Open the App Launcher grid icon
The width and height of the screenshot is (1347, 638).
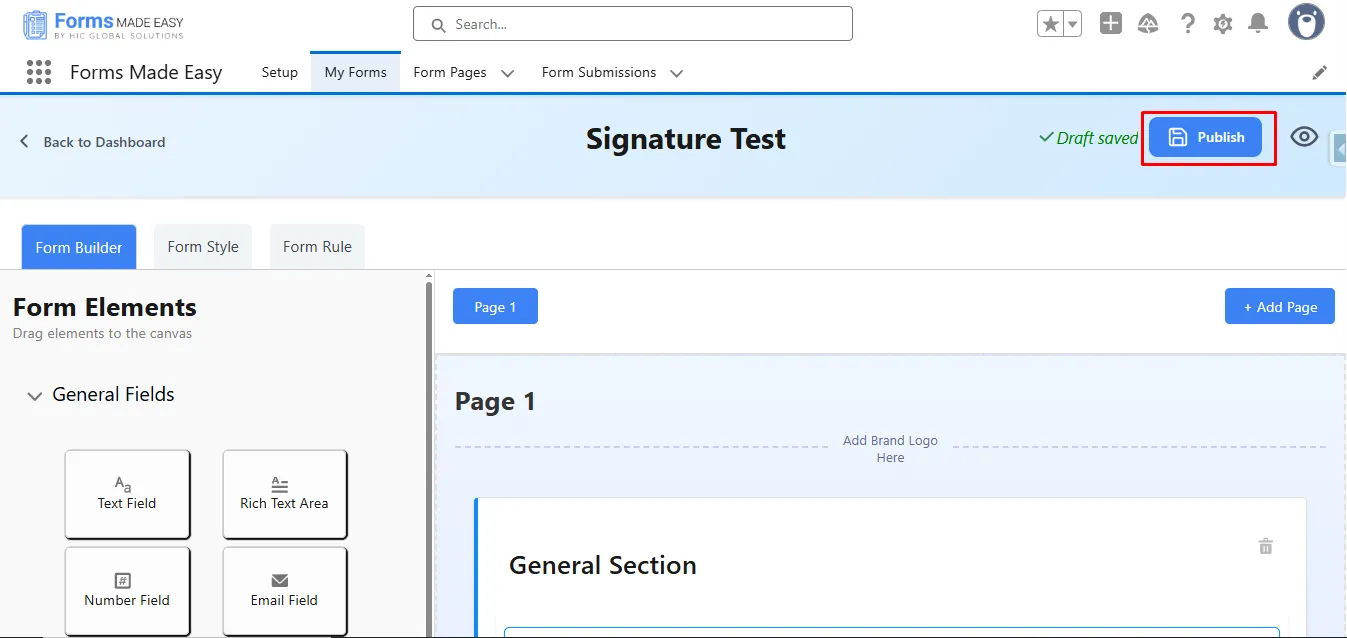coord(39,72)
